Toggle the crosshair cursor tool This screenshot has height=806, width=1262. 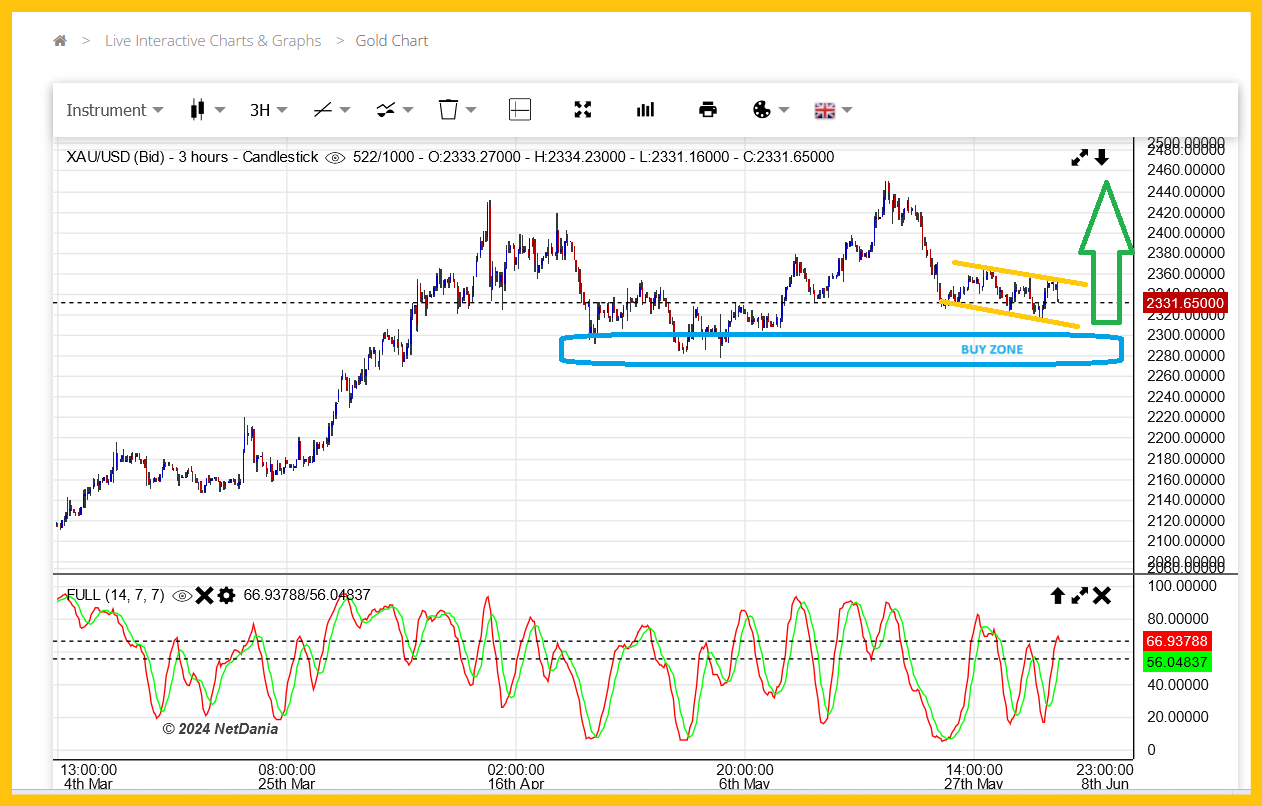pyautogui.click(x=520, y=110)
